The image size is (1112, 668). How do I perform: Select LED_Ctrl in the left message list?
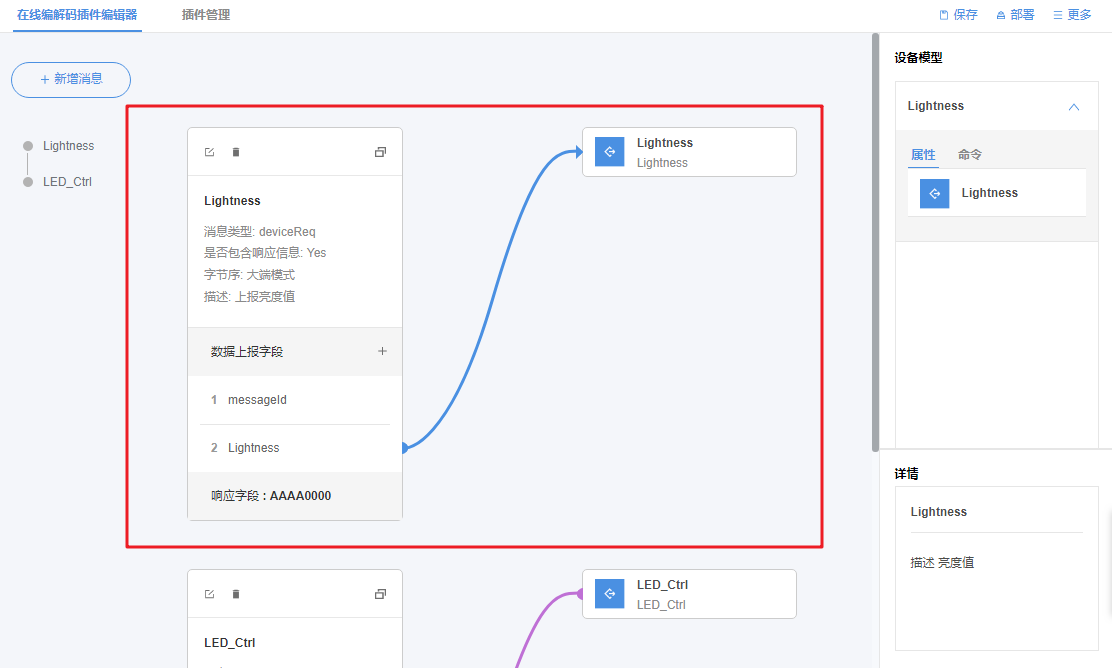67,182
